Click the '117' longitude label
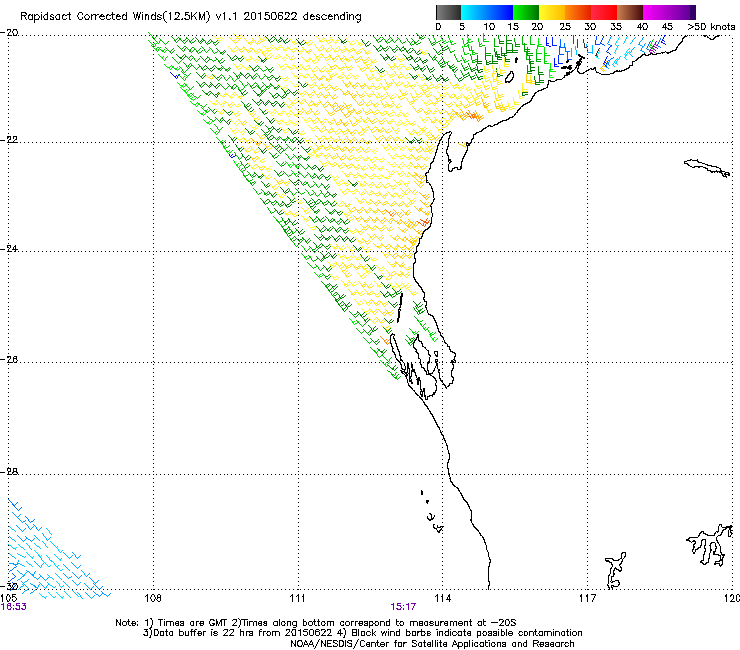This screenshot has width=740, height=650. pos(587,599)
